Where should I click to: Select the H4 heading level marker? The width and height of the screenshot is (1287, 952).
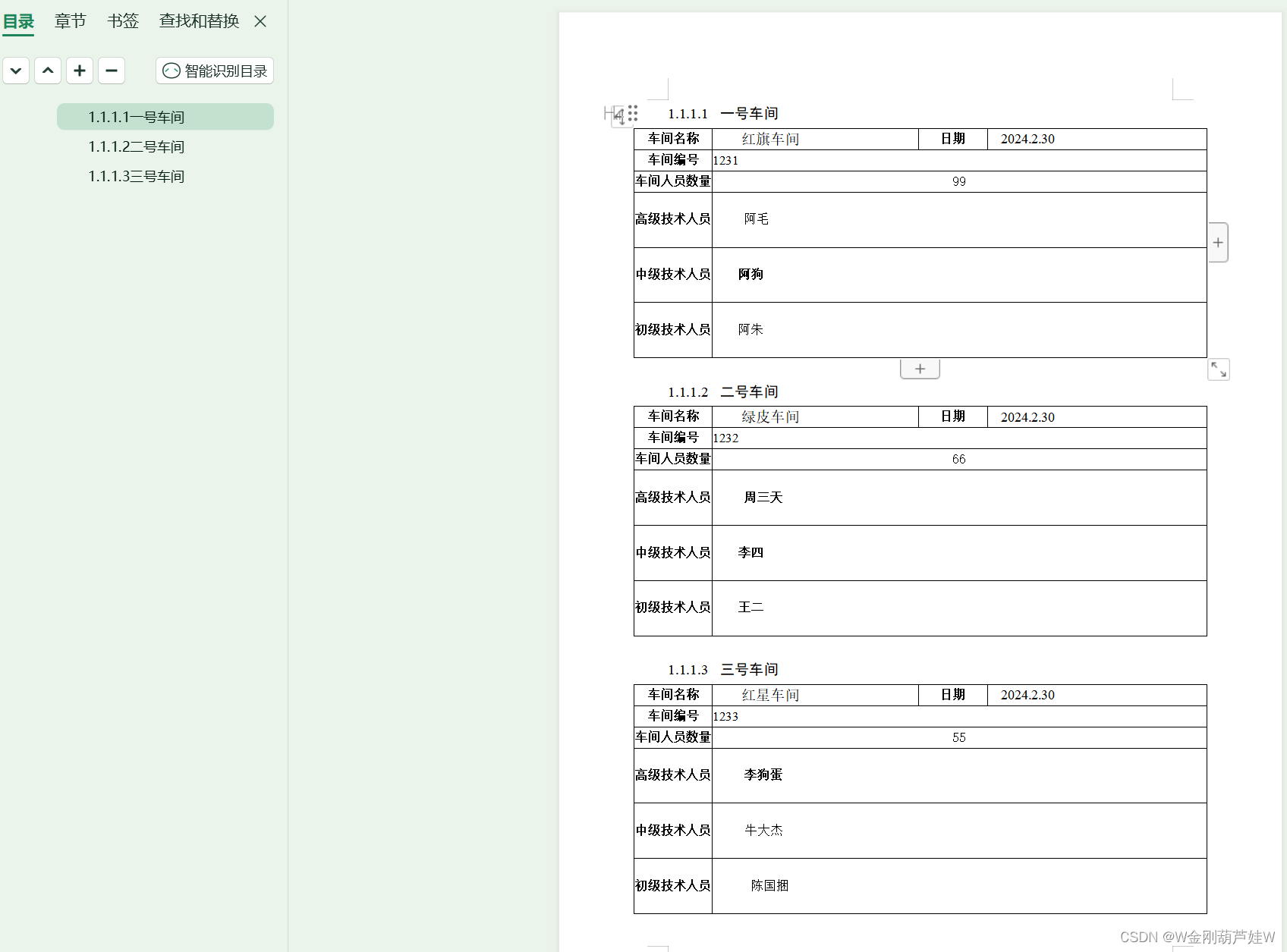coord(609,114)
